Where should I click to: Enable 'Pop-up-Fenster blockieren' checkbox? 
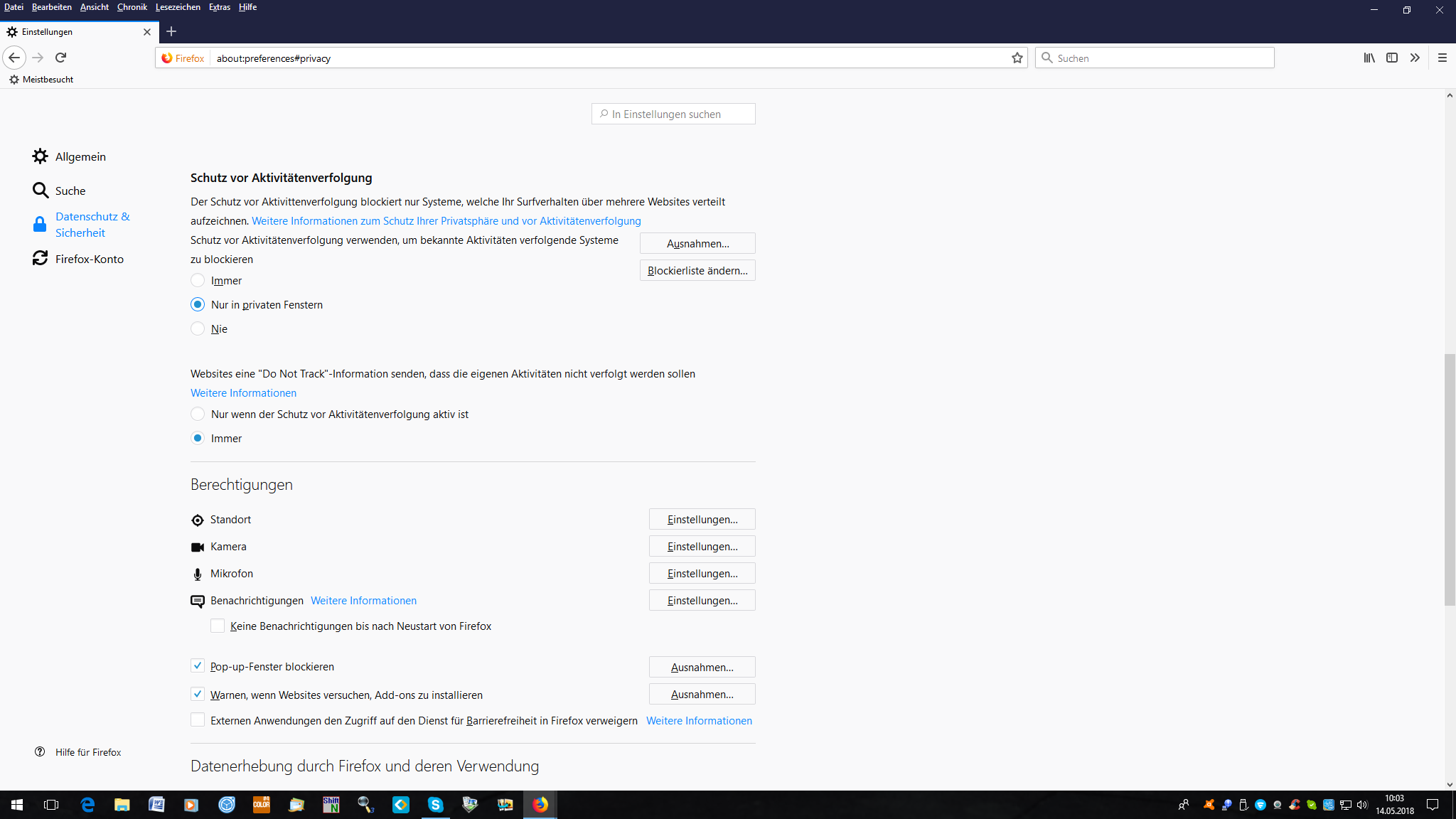pos(198,666)
